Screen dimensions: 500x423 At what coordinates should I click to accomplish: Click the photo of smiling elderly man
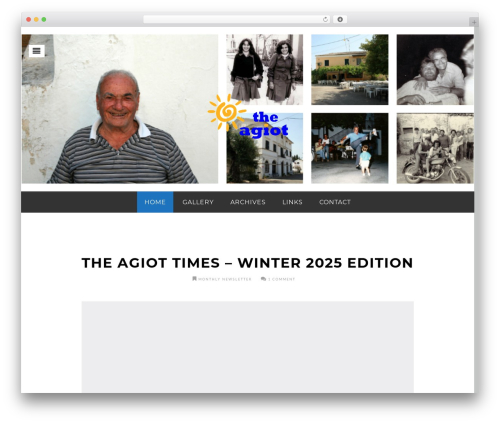(120, 109)
